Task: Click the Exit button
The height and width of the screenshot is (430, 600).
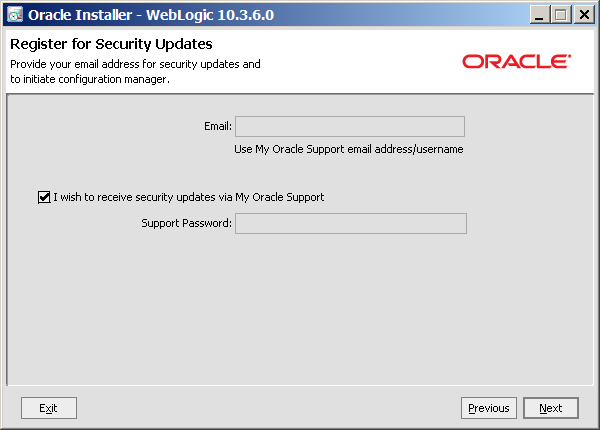Action: pyautogui.click(x=49, y=408)
